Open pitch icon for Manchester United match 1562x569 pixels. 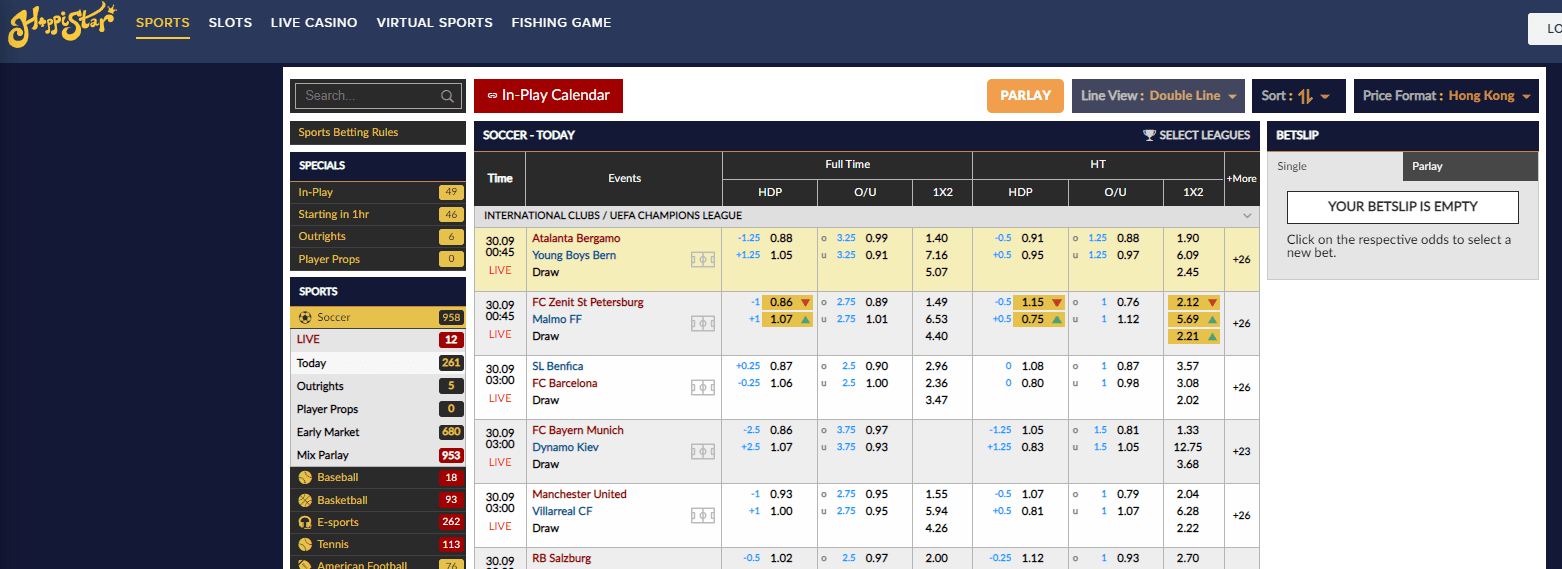click(x=703, y=515)
